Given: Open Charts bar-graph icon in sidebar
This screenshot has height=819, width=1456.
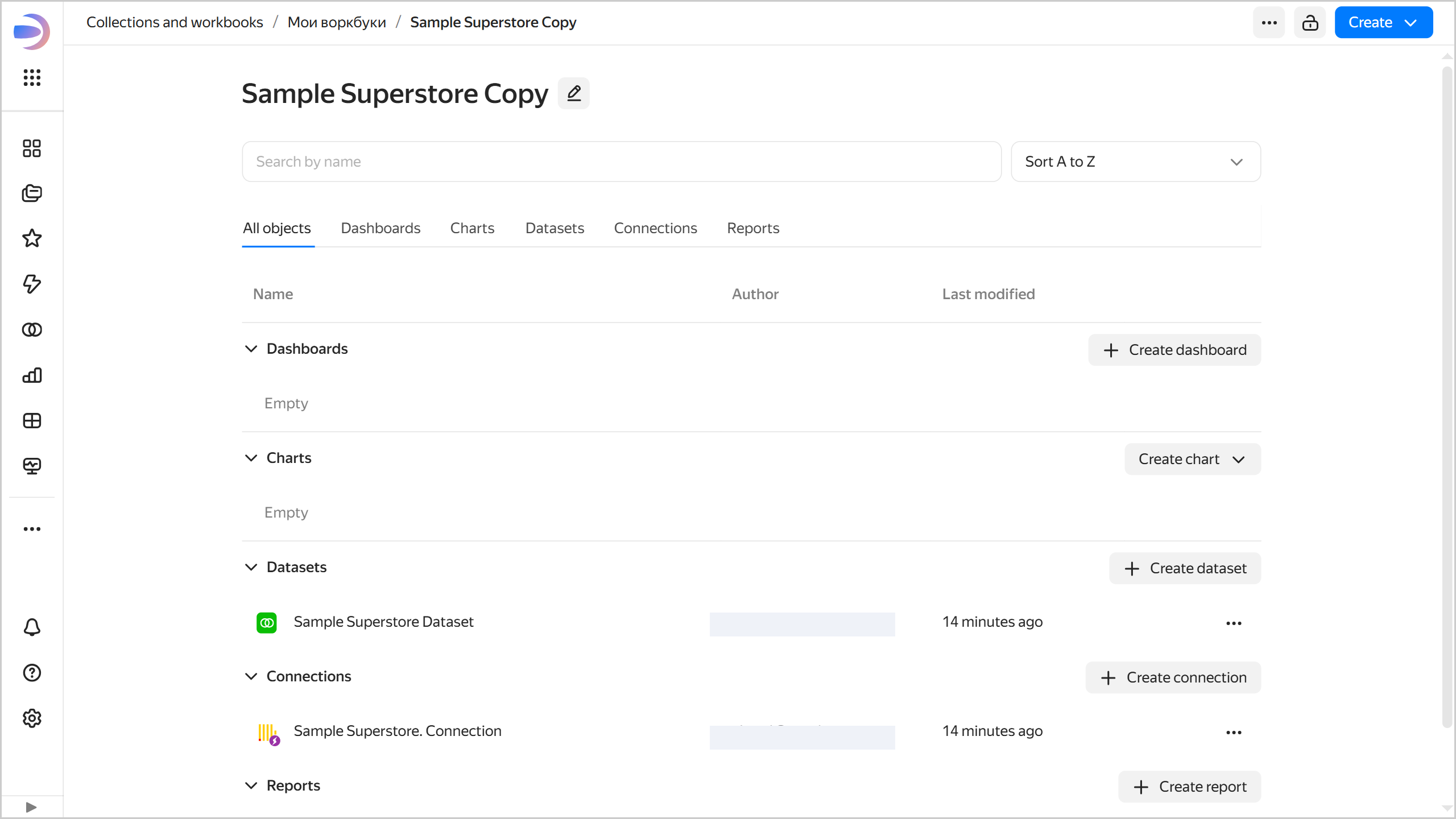Looking at the screenshot, I should point(32,375).
